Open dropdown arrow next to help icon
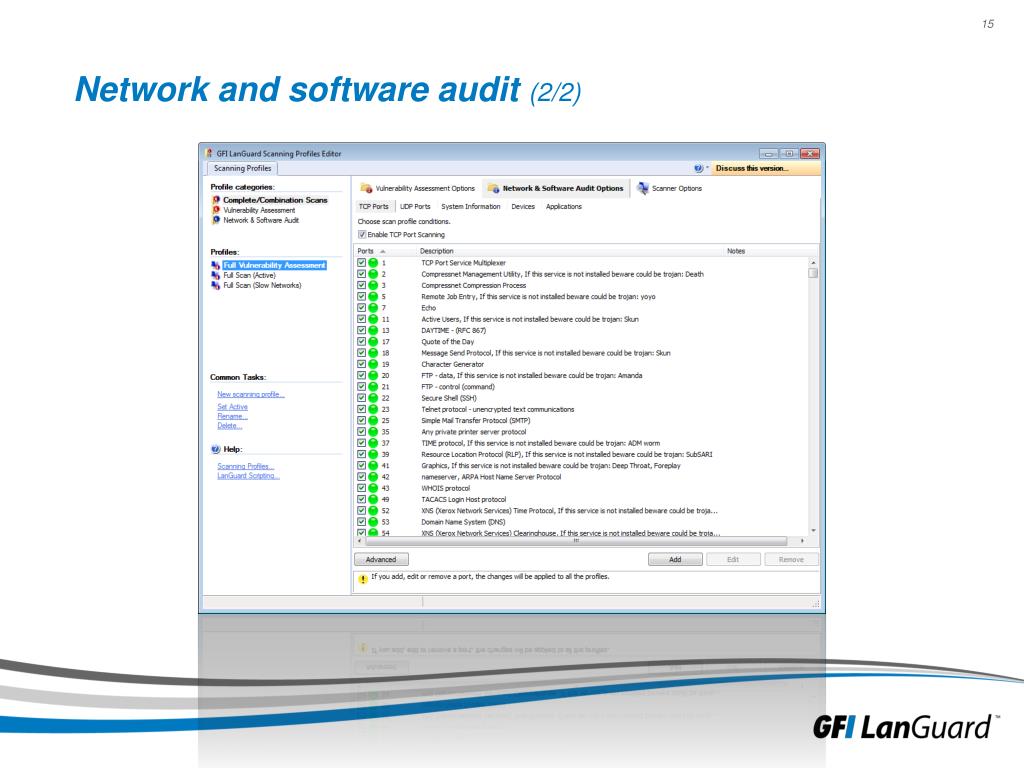Image resolution: width=1024 pixels, height=768 pixels. click(x=707, y=168)
